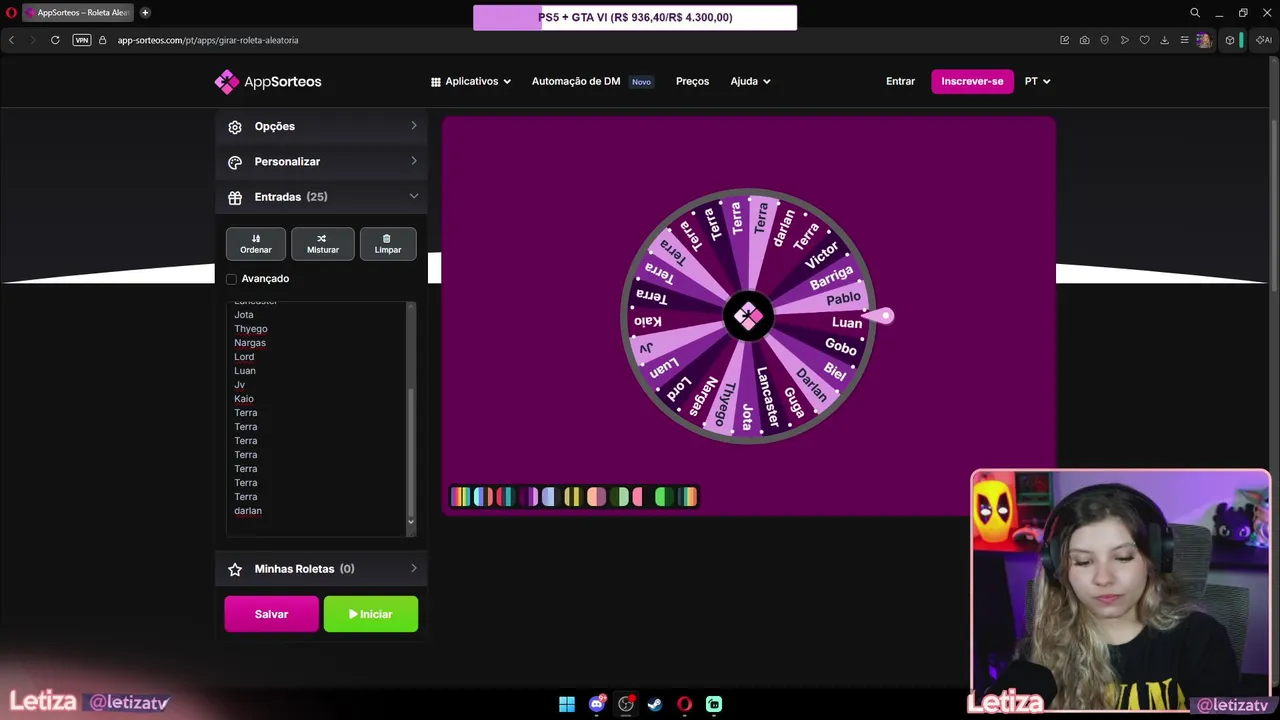Click the Opera menu logo icon

(11, 13)
